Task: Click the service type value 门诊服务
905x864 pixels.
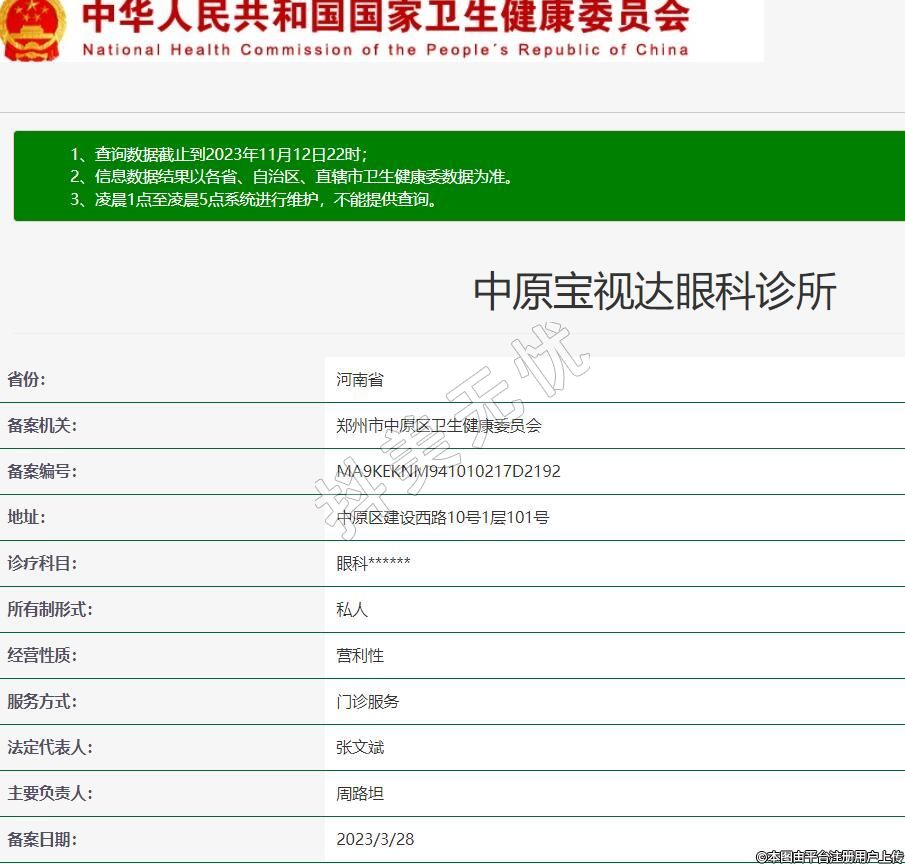Action: point(367,702)
